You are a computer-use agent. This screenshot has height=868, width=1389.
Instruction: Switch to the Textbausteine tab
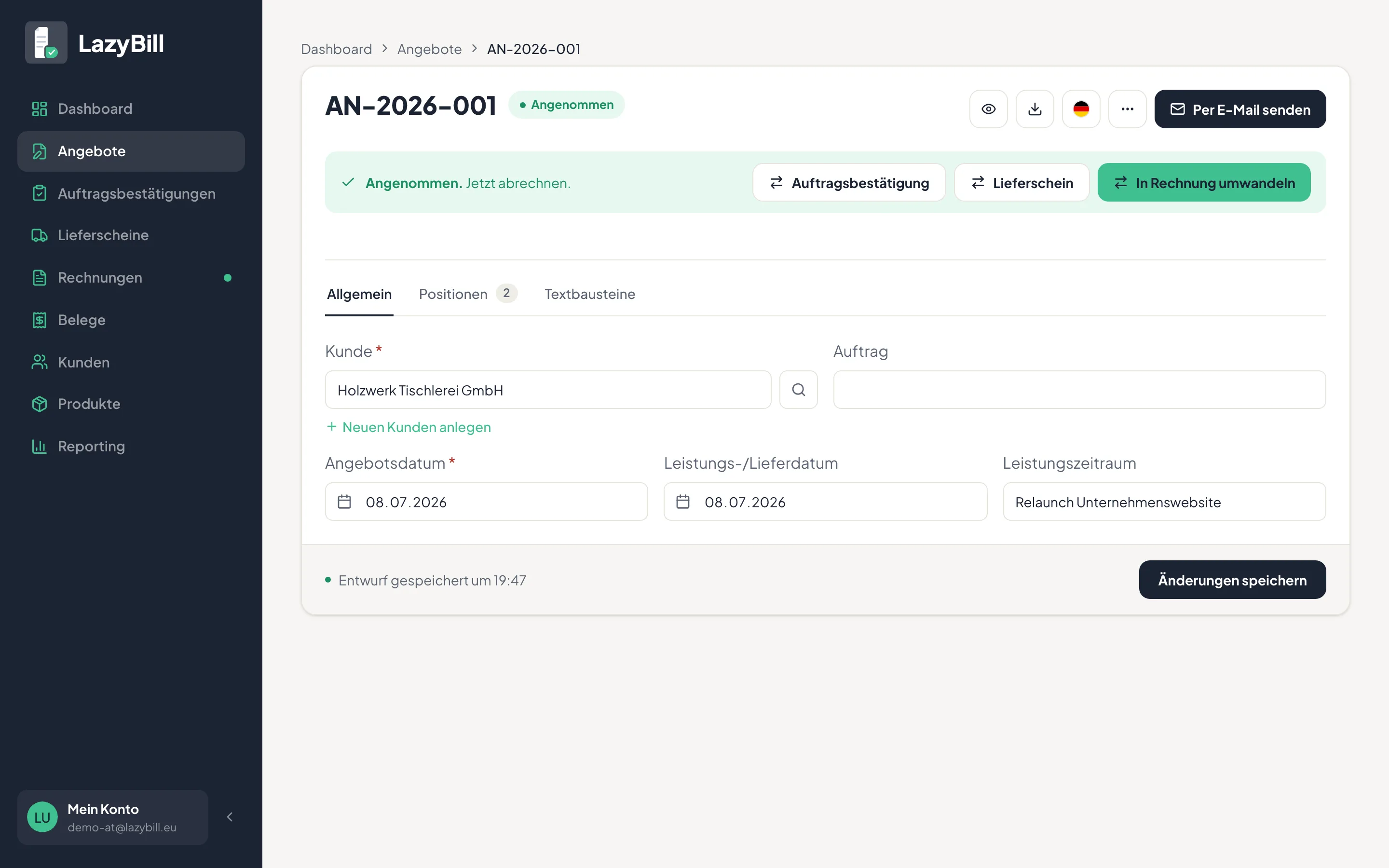[x=589, y=295]
